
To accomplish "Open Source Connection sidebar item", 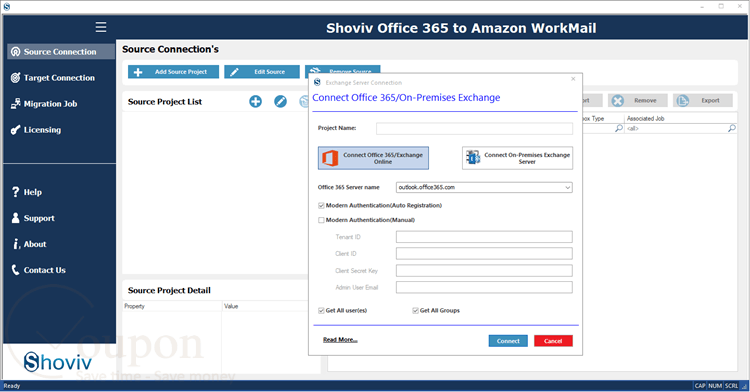I will coord(61,52).
